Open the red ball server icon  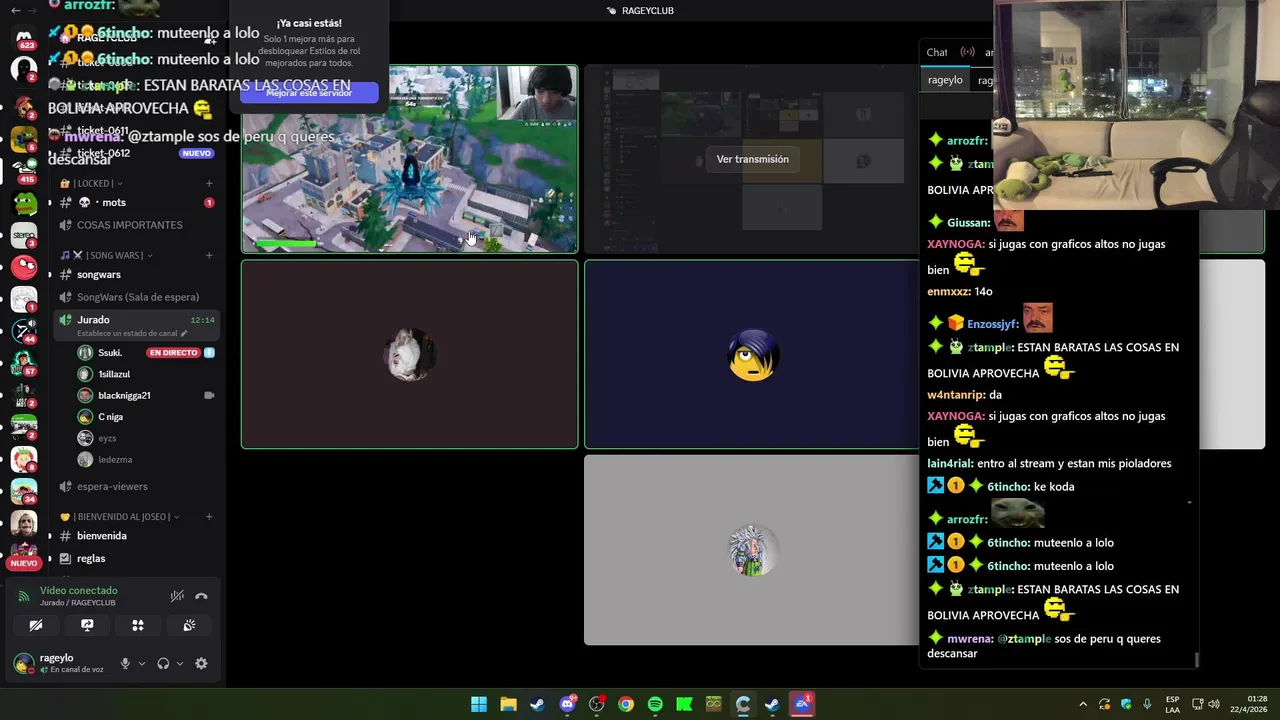pos(24,268)
